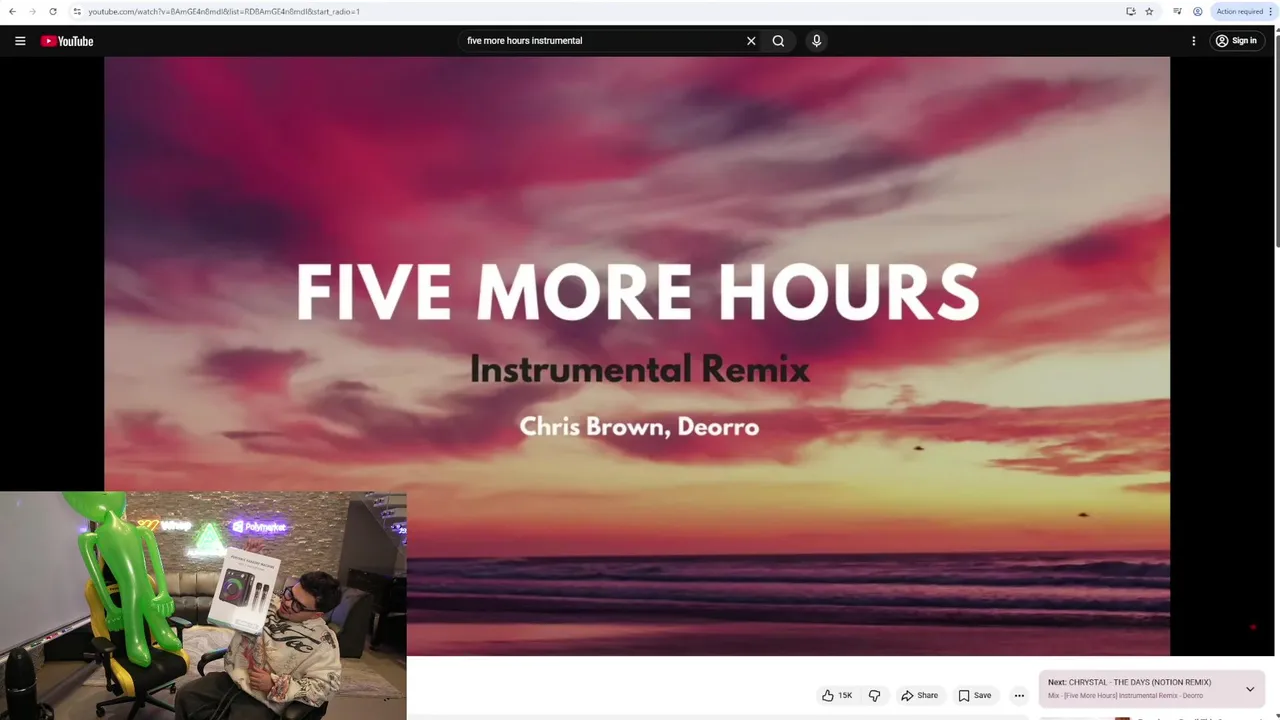Viewport: 1280px width, 720px height.
Task: Open browser media controls icon
Action: pos(1177,12)
